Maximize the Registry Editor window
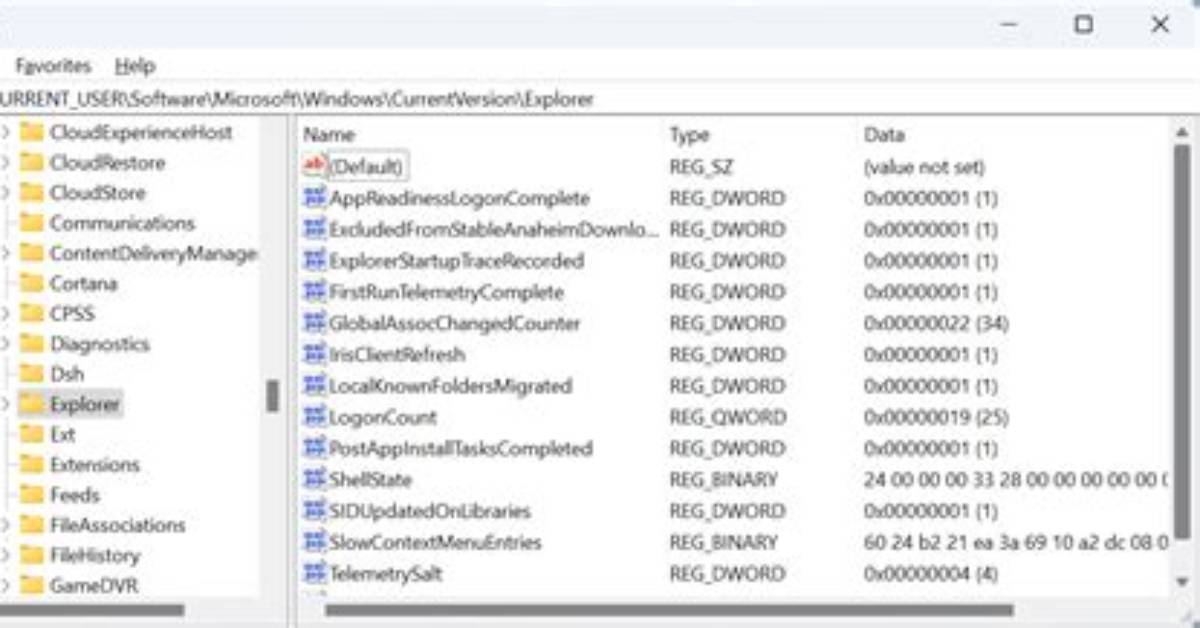 1083,25
